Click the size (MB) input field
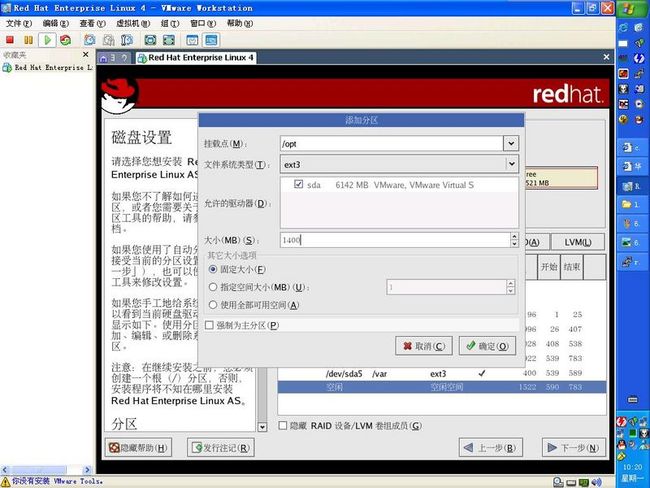 [x=395, y=240]
